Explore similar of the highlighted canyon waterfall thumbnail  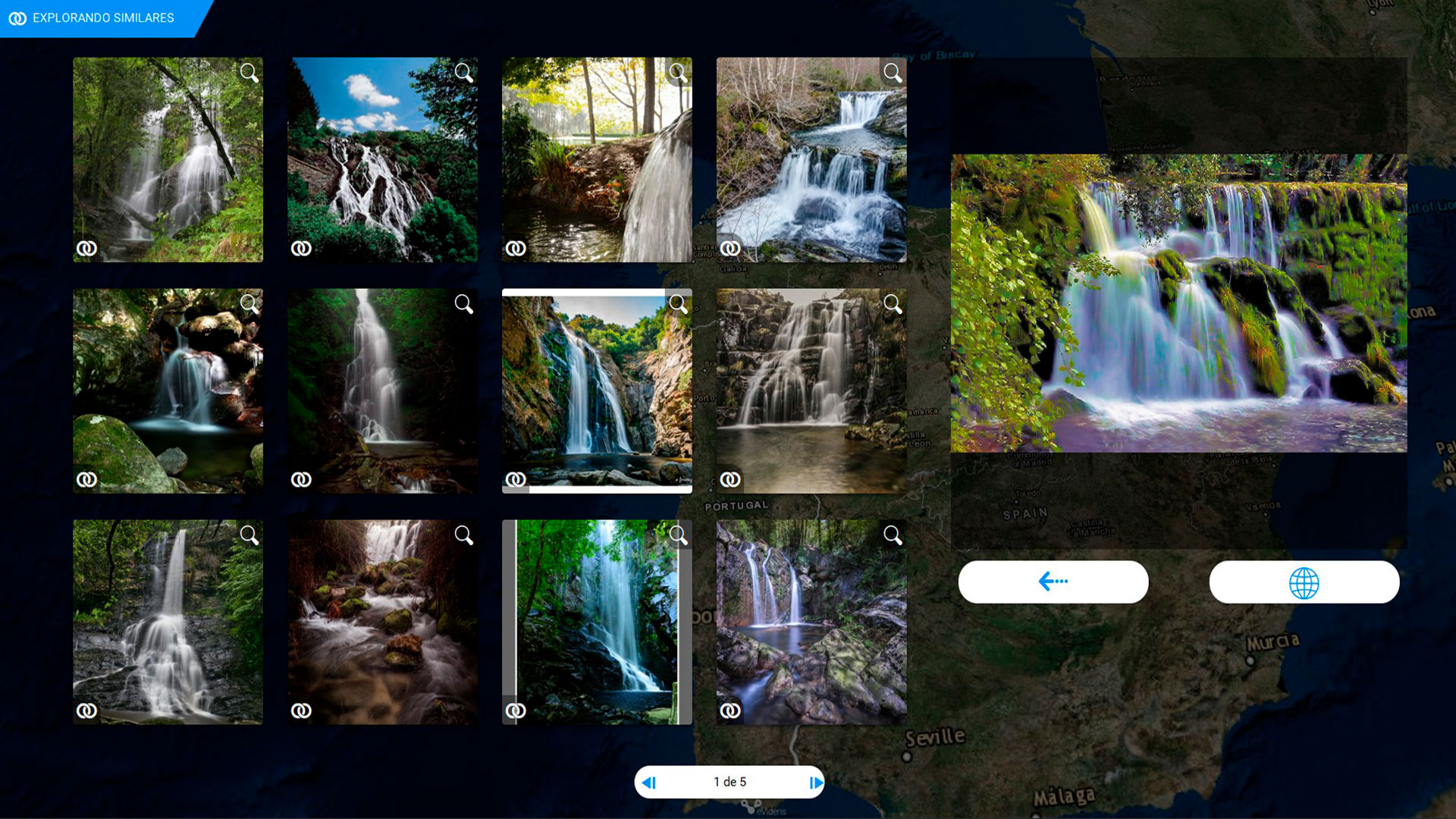click(516, 479)
